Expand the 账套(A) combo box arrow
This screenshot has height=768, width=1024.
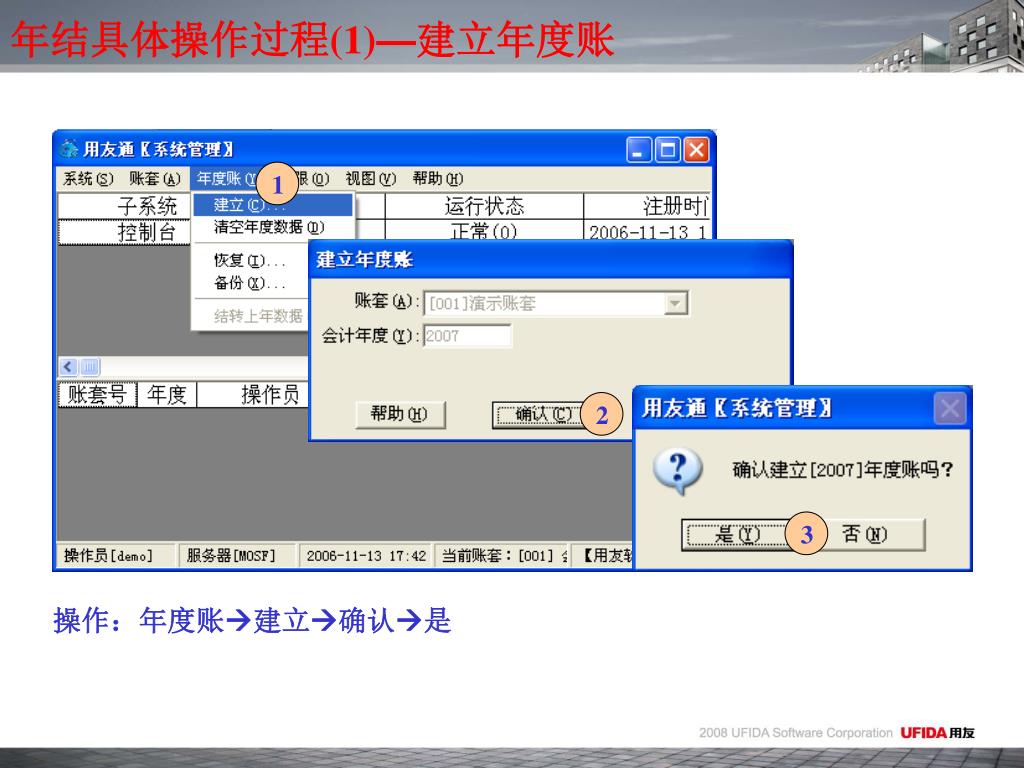(x=675, y=303)
